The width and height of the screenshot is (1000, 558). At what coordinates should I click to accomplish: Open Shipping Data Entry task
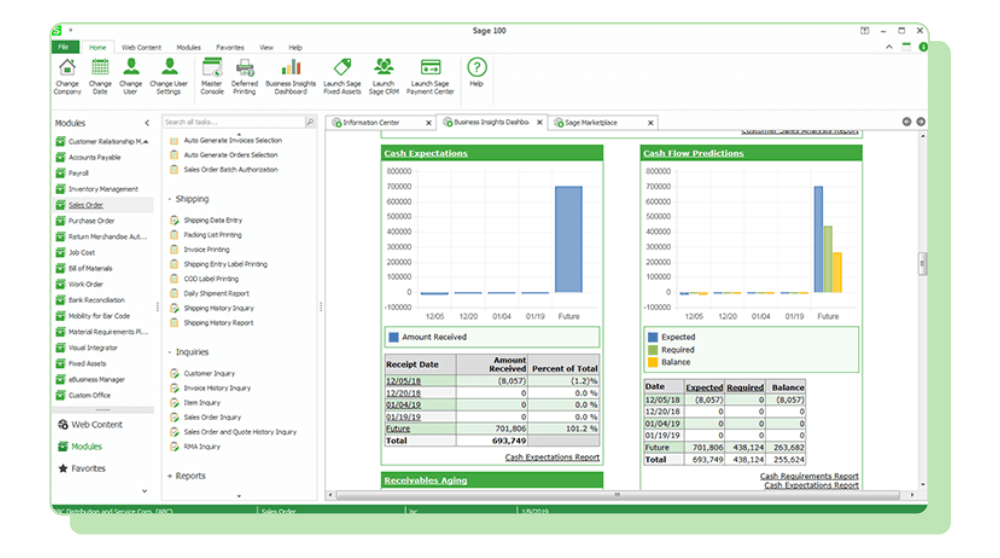click(212, 220)
